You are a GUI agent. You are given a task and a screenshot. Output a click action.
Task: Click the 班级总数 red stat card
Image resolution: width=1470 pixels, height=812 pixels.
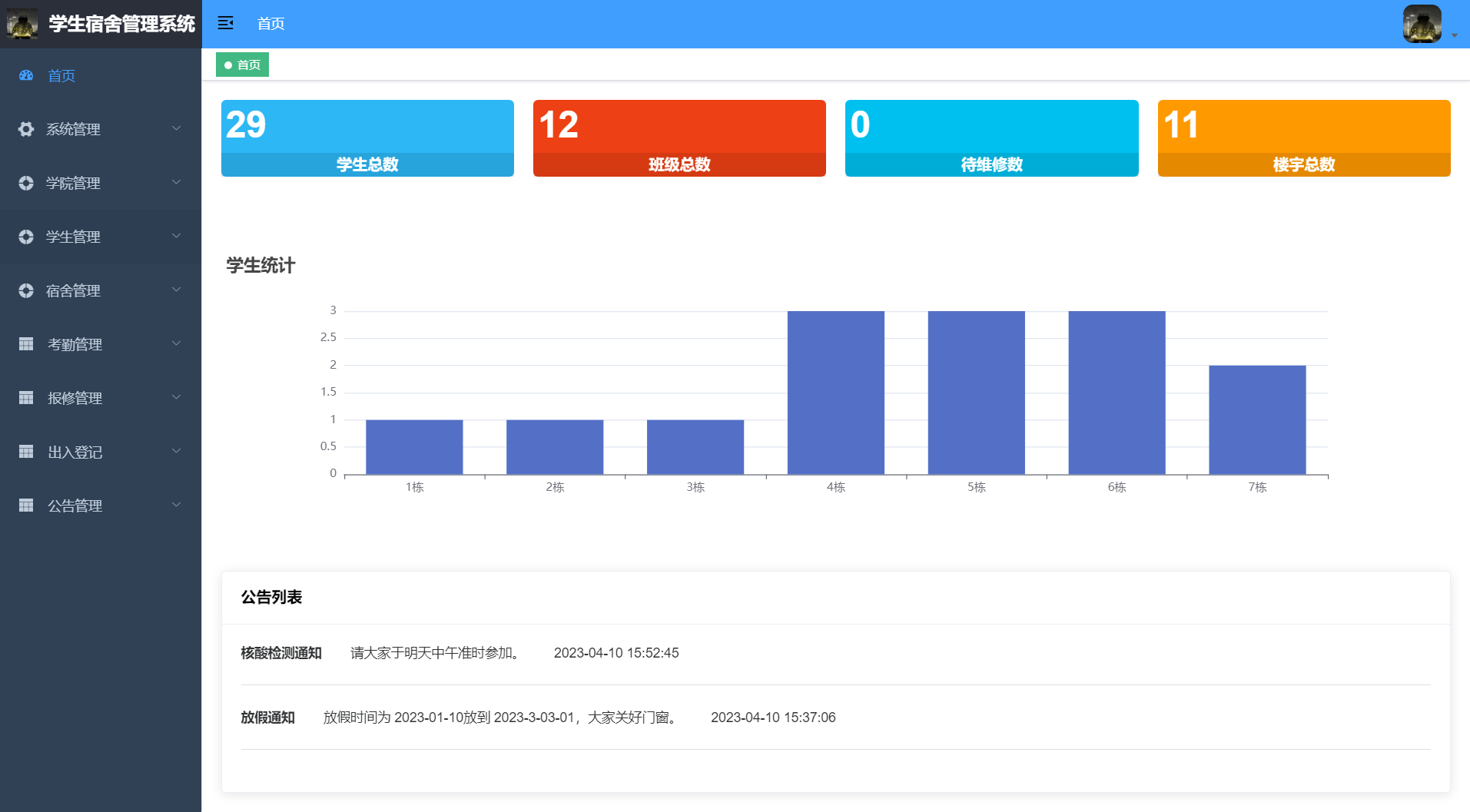[x=679, y=138]
